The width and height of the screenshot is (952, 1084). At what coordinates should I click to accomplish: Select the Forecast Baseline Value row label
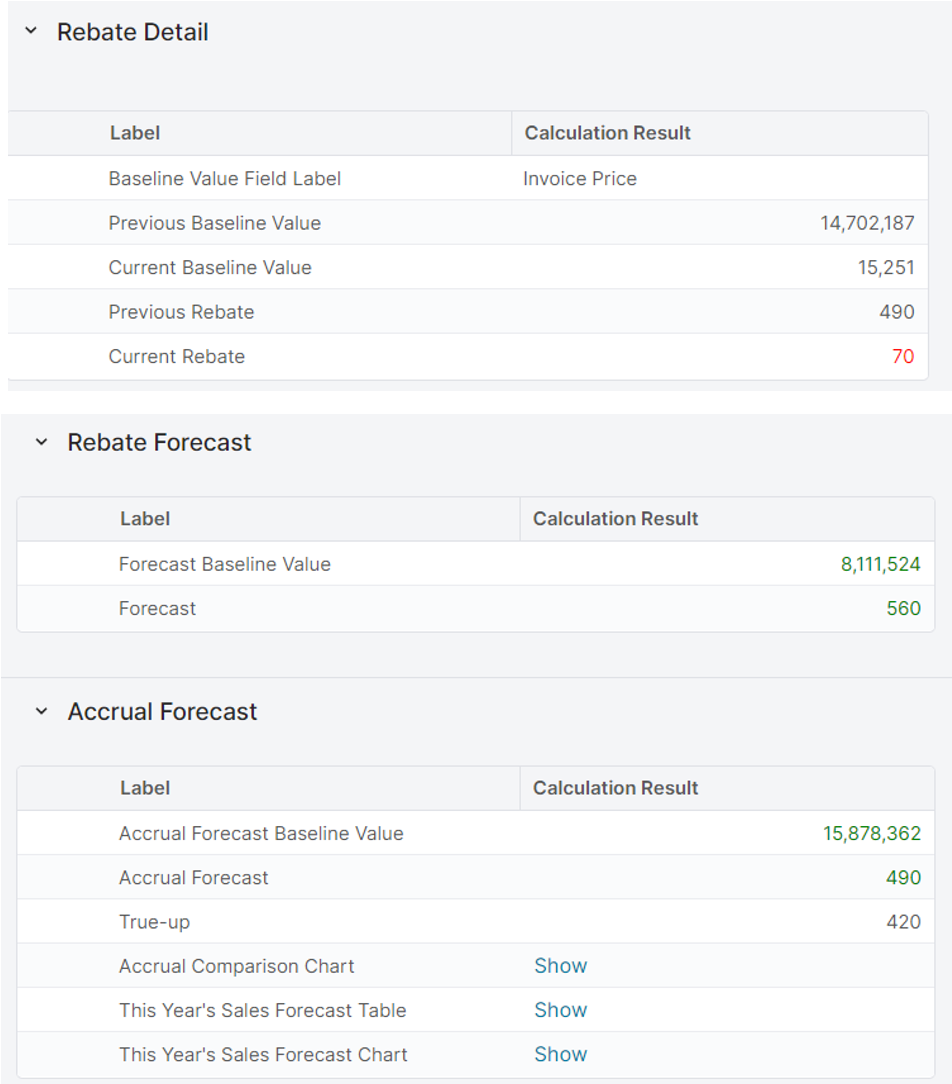[x=224, y=564]
